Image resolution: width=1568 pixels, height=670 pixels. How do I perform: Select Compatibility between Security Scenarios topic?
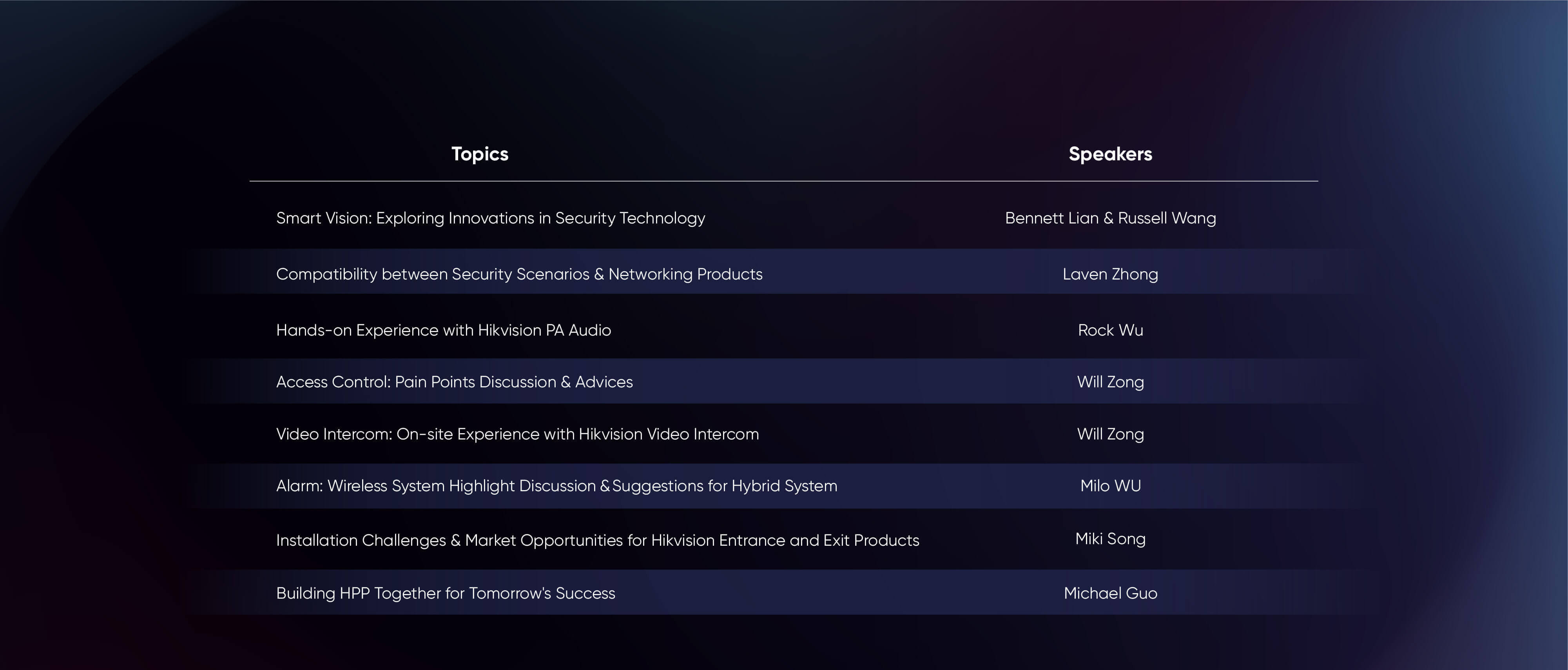(x=518, y=274)
